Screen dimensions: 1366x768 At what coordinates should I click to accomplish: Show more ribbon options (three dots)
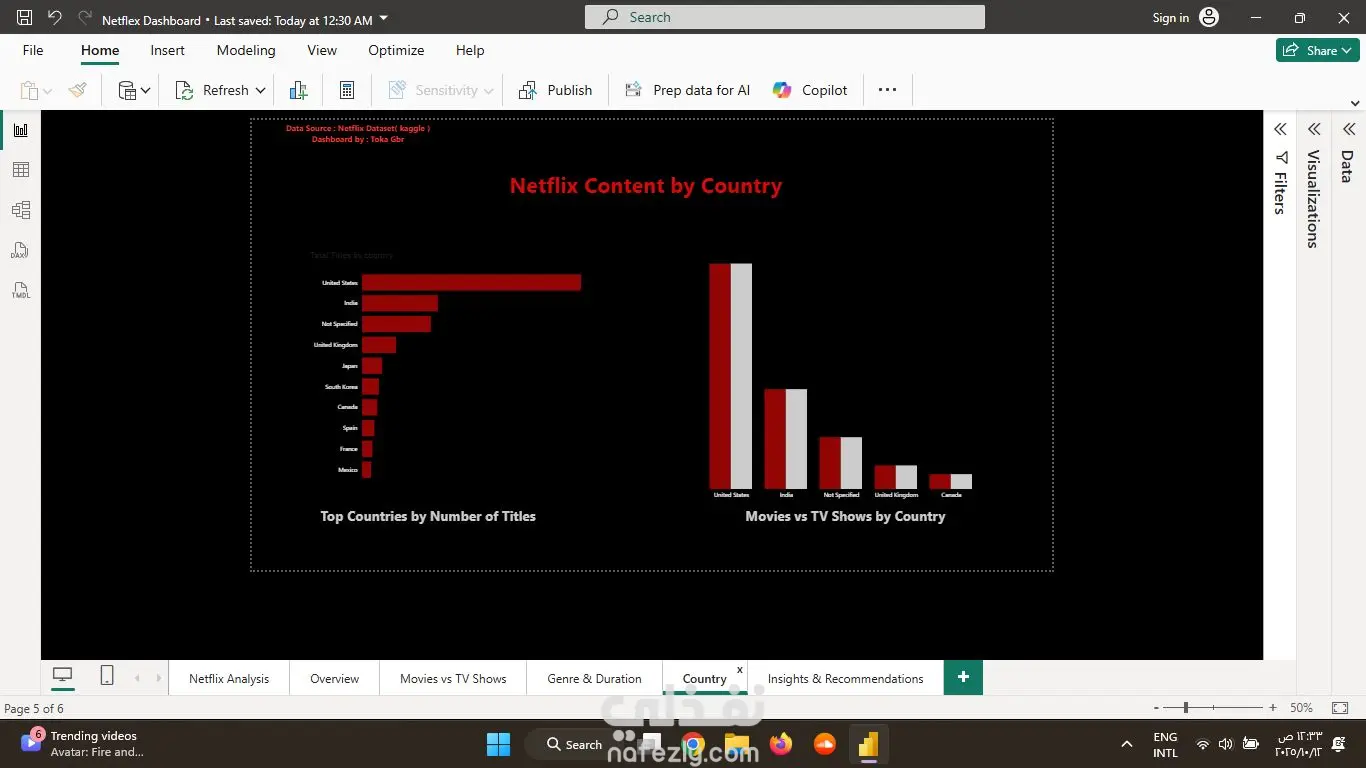tap(887, 90)
